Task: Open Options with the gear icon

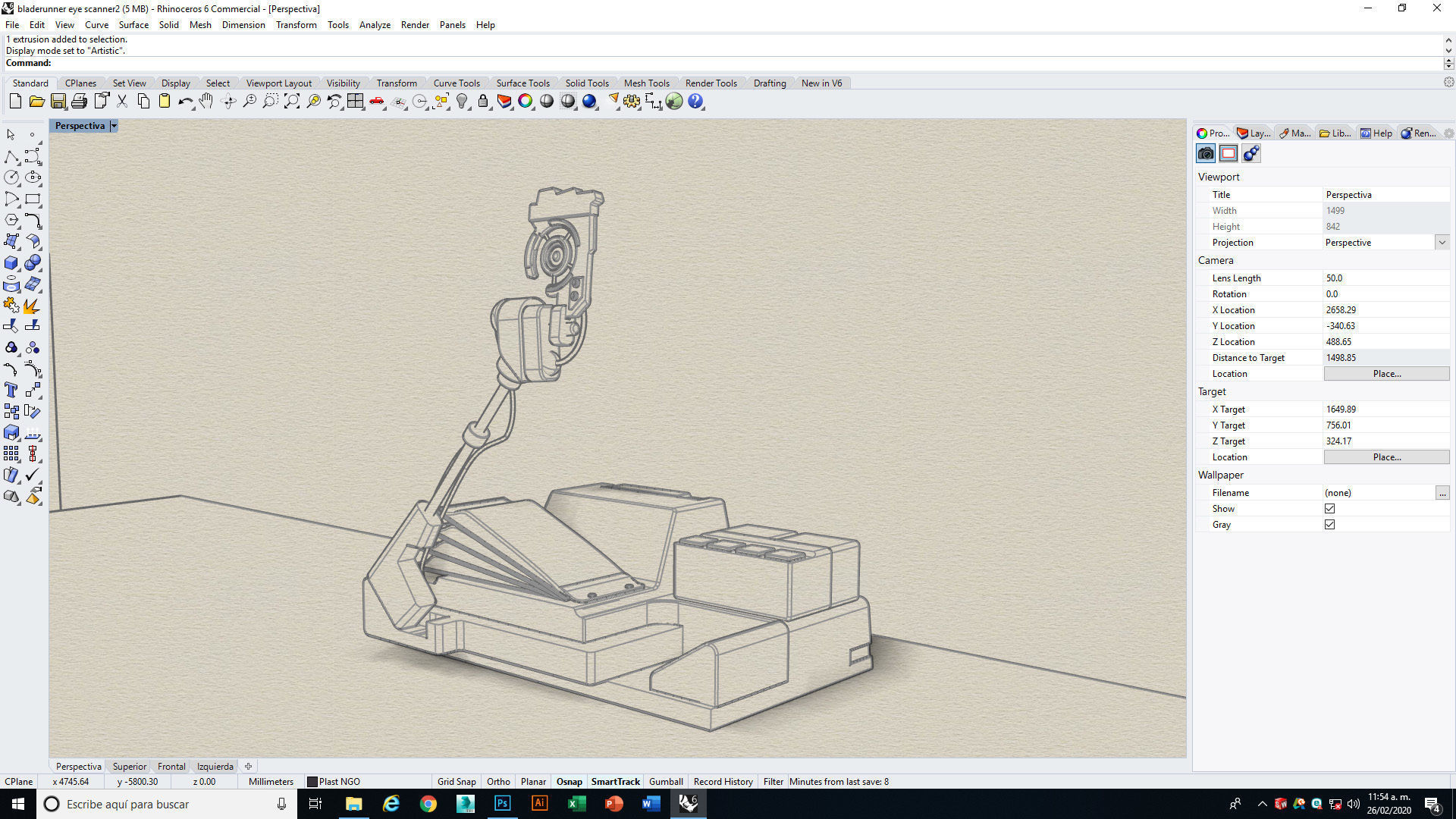Action: (x=632, y=101)
